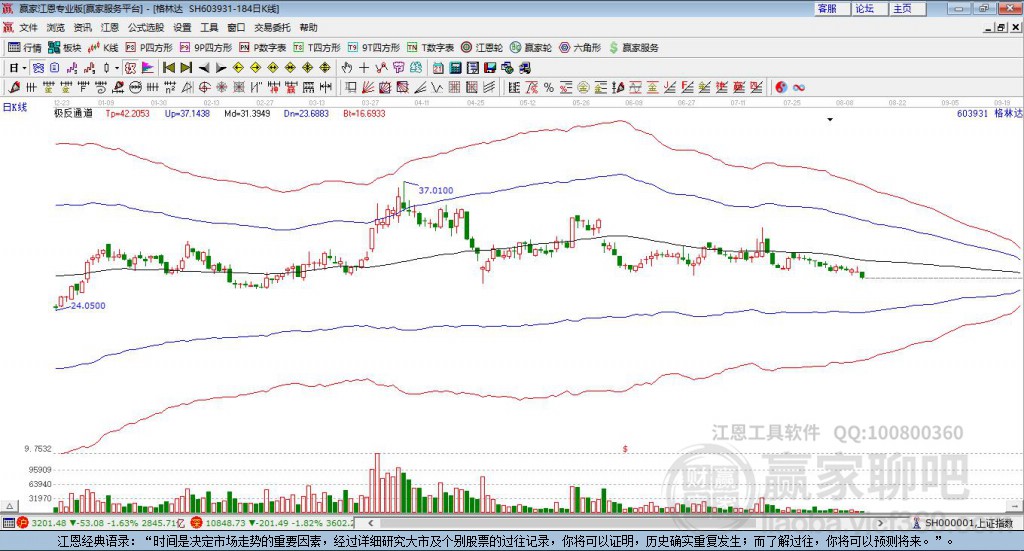The image size is (1024, 551).
Task: Open the T四方形 tool
Action: point(317,48)
